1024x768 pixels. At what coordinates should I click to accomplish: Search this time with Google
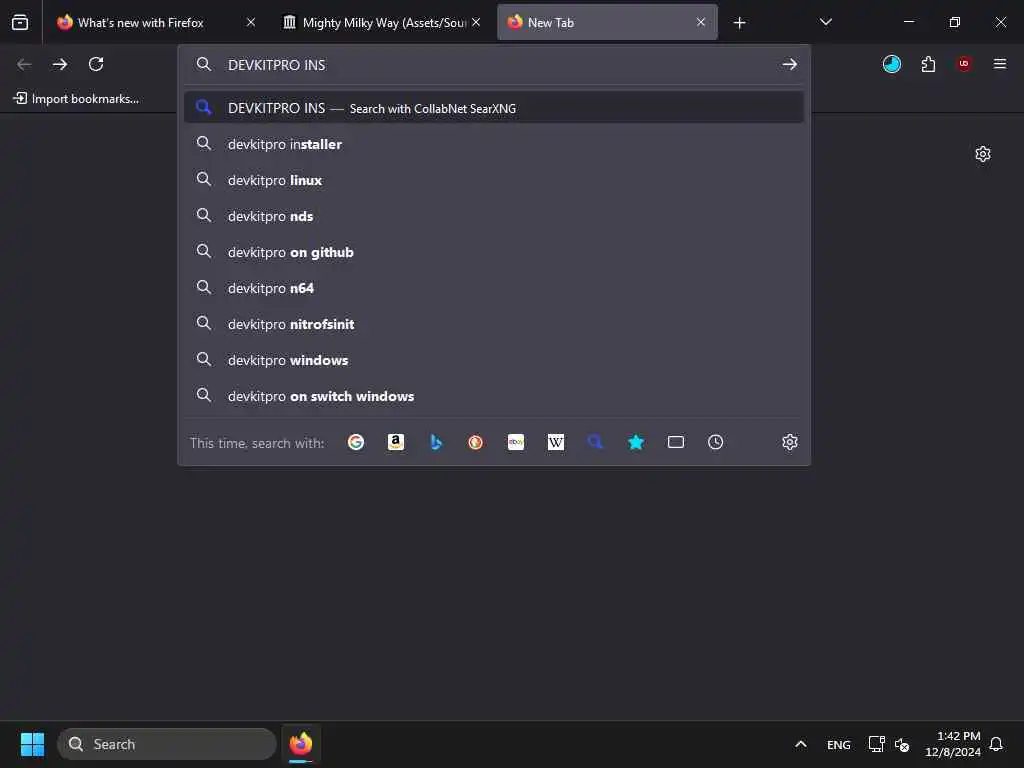click(356, 442)
